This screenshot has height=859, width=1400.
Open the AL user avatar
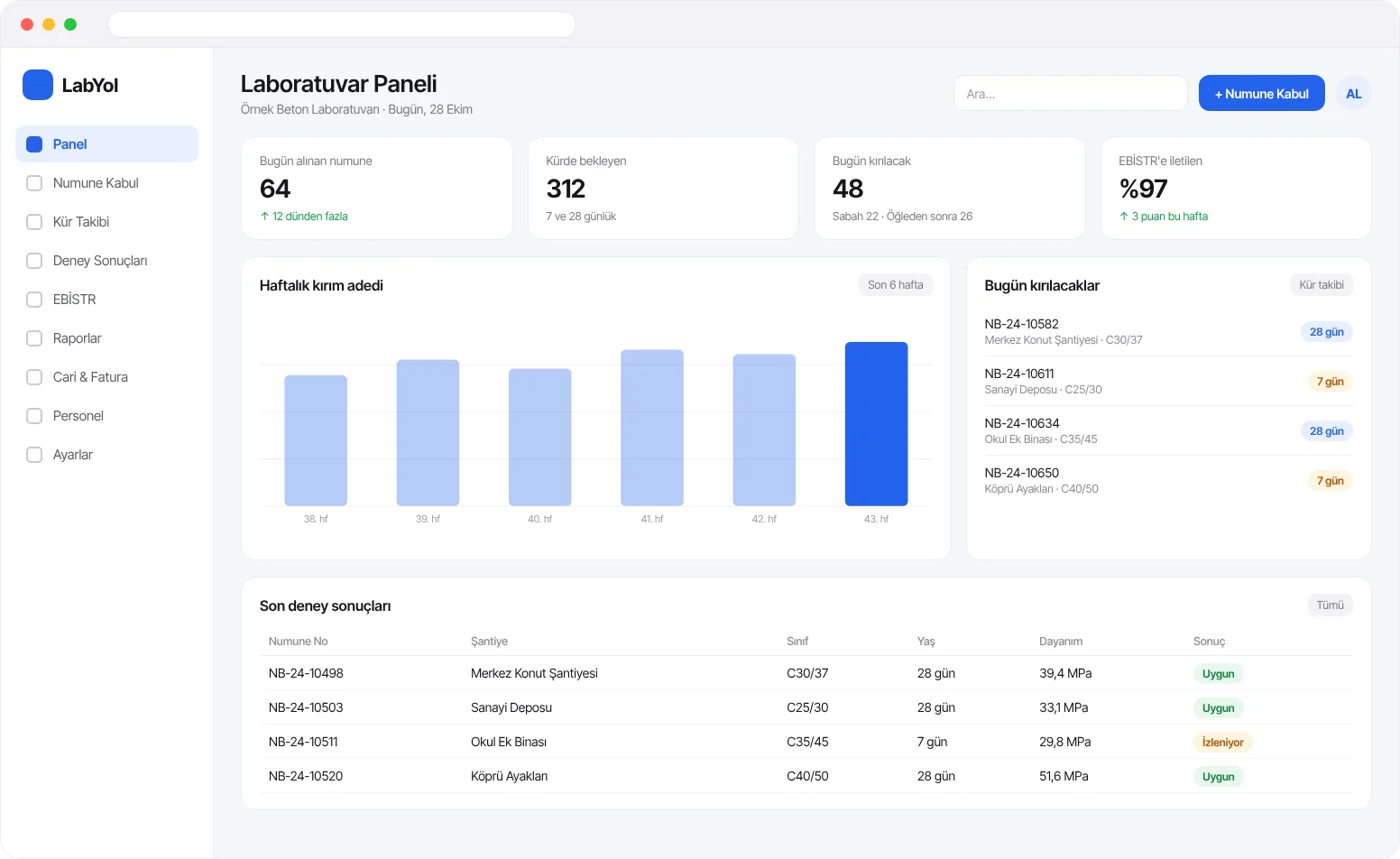pos(1353,94)
